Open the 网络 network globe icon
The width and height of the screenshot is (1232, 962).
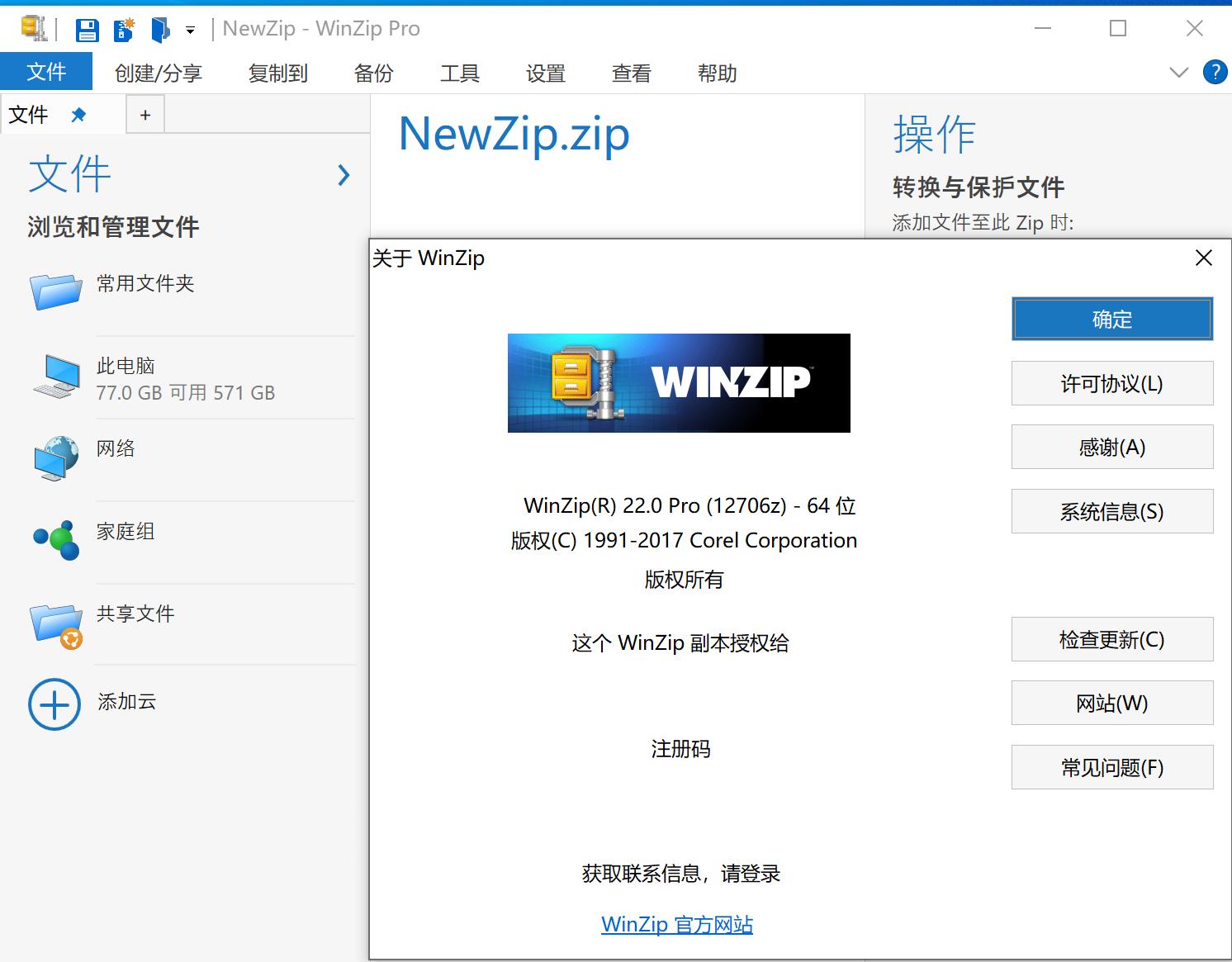[56, 458]
